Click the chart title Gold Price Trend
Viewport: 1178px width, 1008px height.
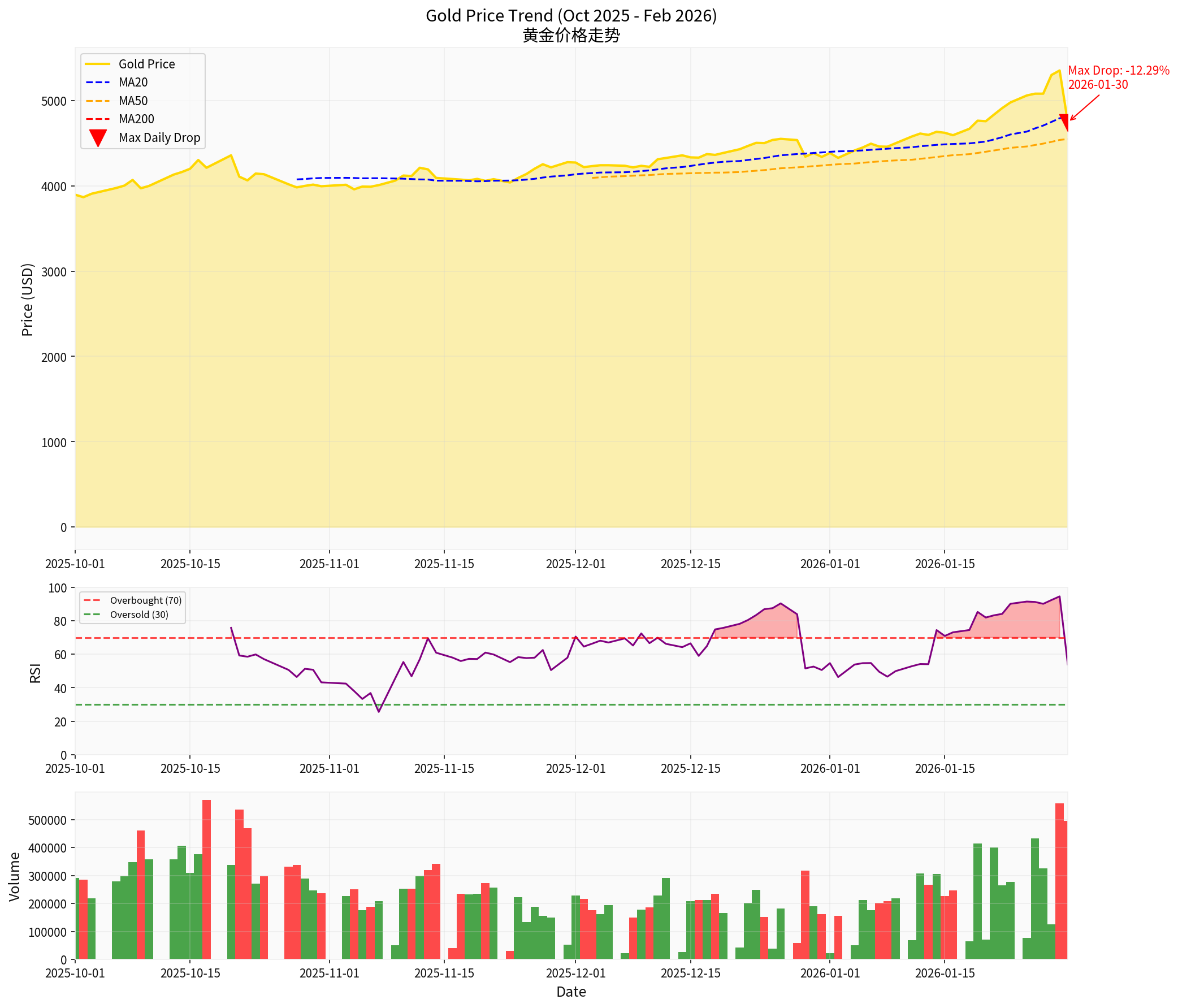571,16
